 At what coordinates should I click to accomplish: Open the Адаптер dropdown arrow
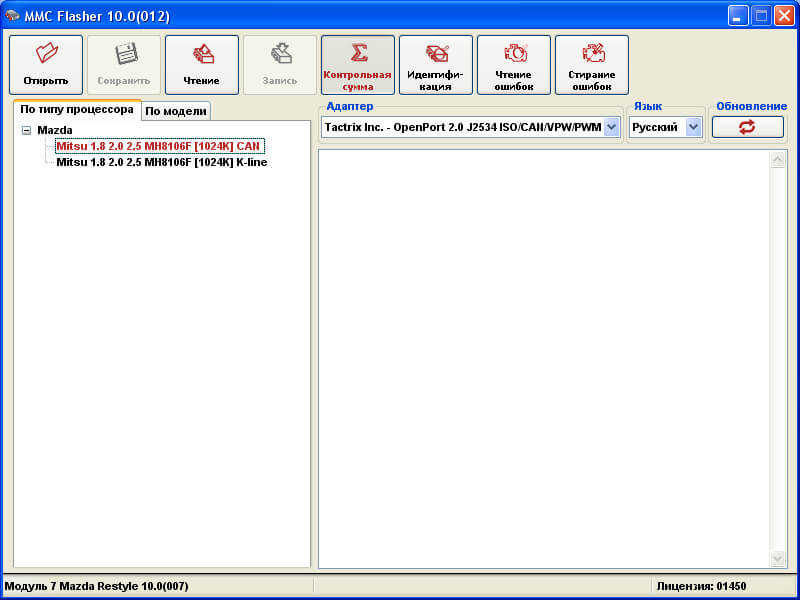click(x=612, y=127)
